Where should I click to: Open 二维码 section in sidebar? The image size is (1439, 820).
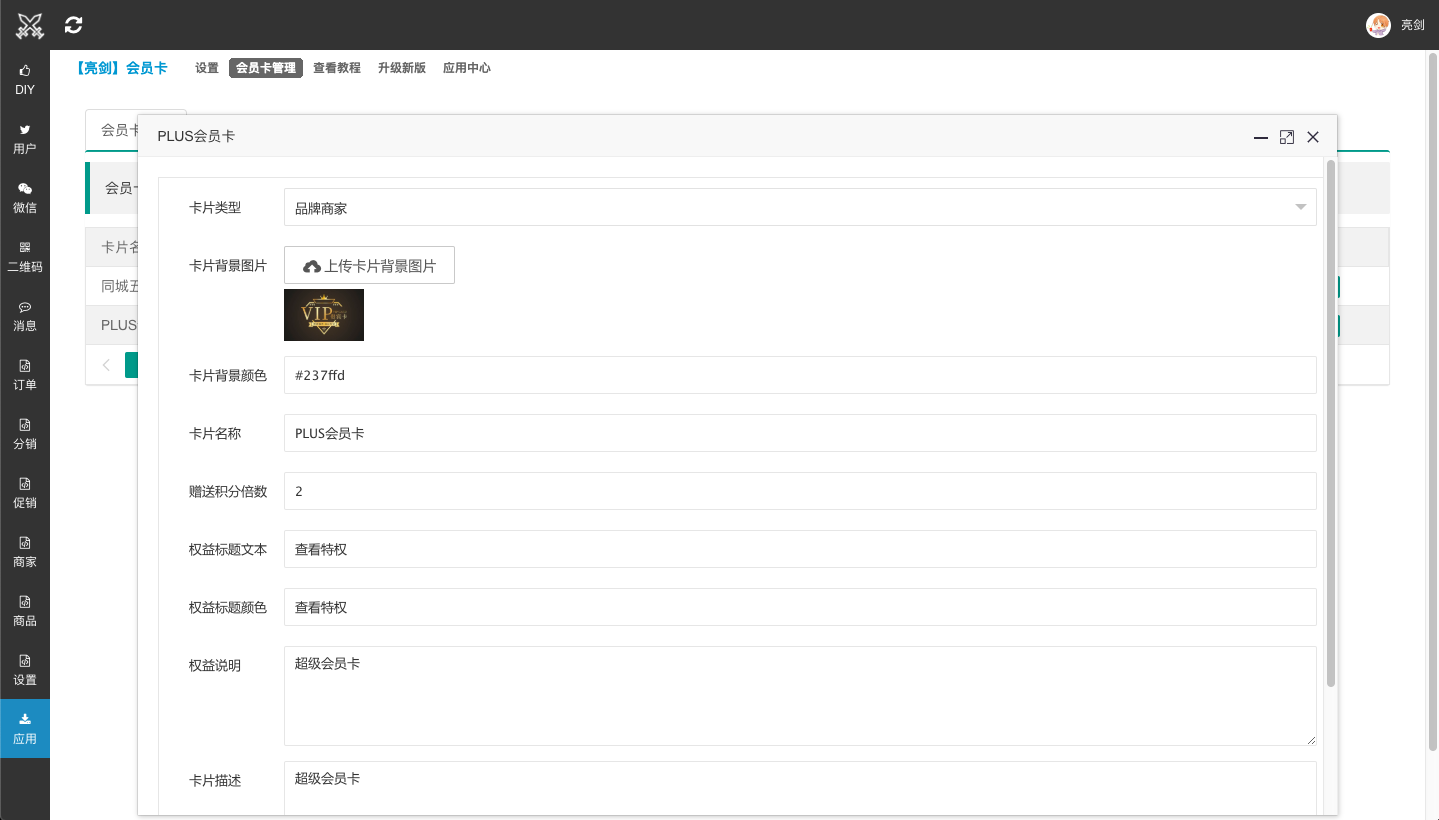click(x=25, y=257)
